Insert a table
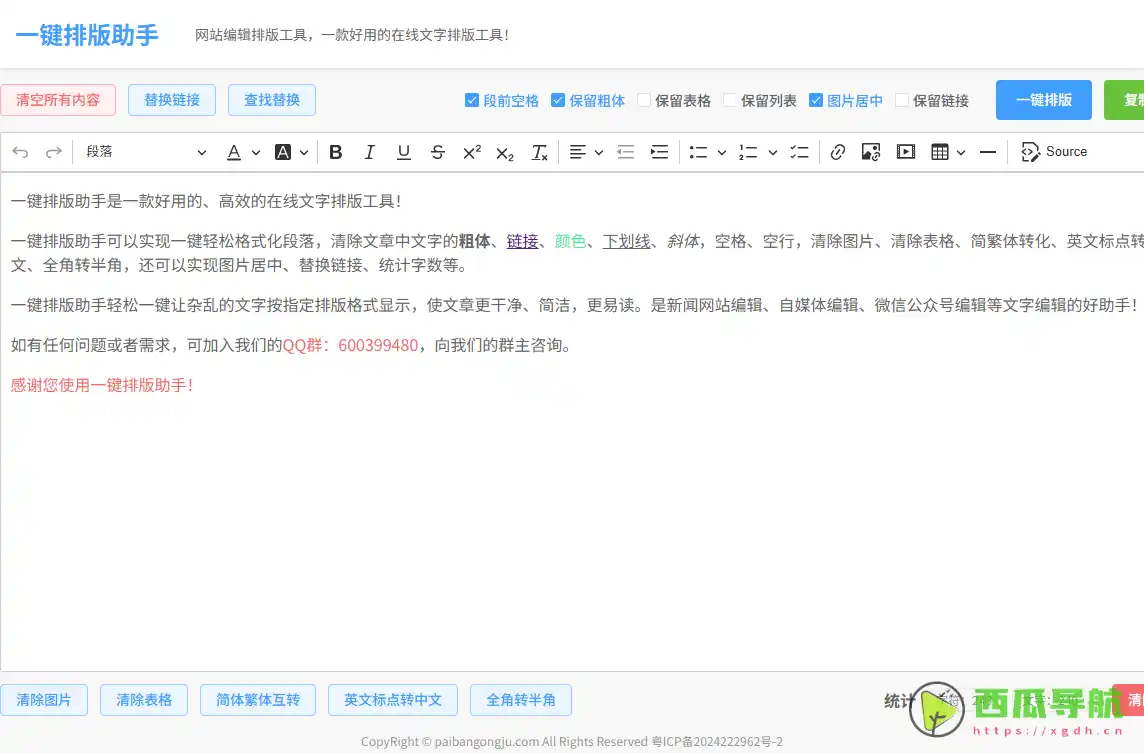The image size is (1144, 753). [940, 152]
